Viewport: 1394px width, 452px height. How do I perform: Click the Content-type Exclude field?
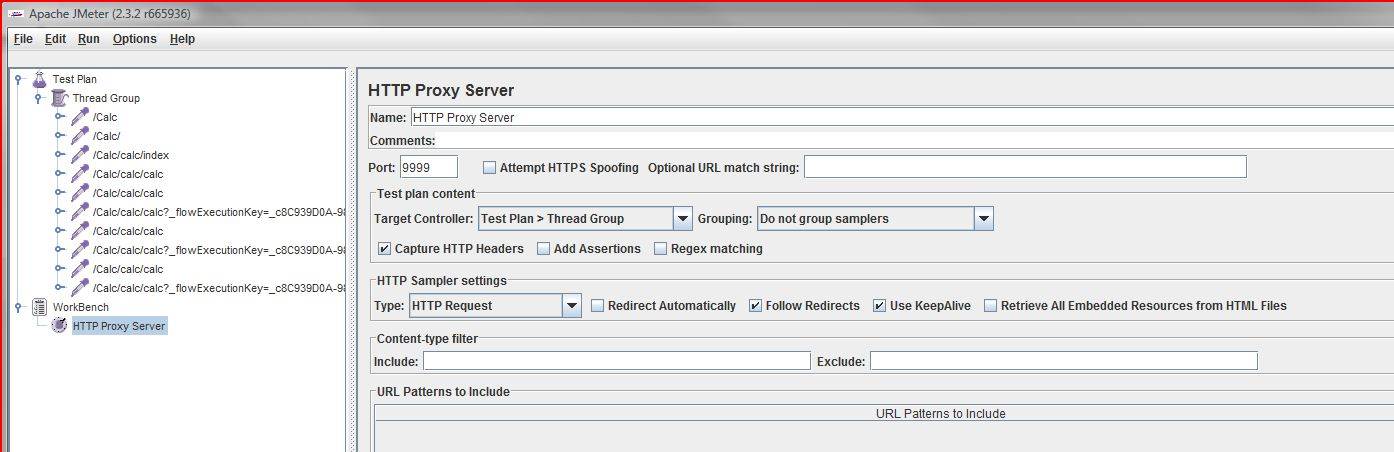1064,361
